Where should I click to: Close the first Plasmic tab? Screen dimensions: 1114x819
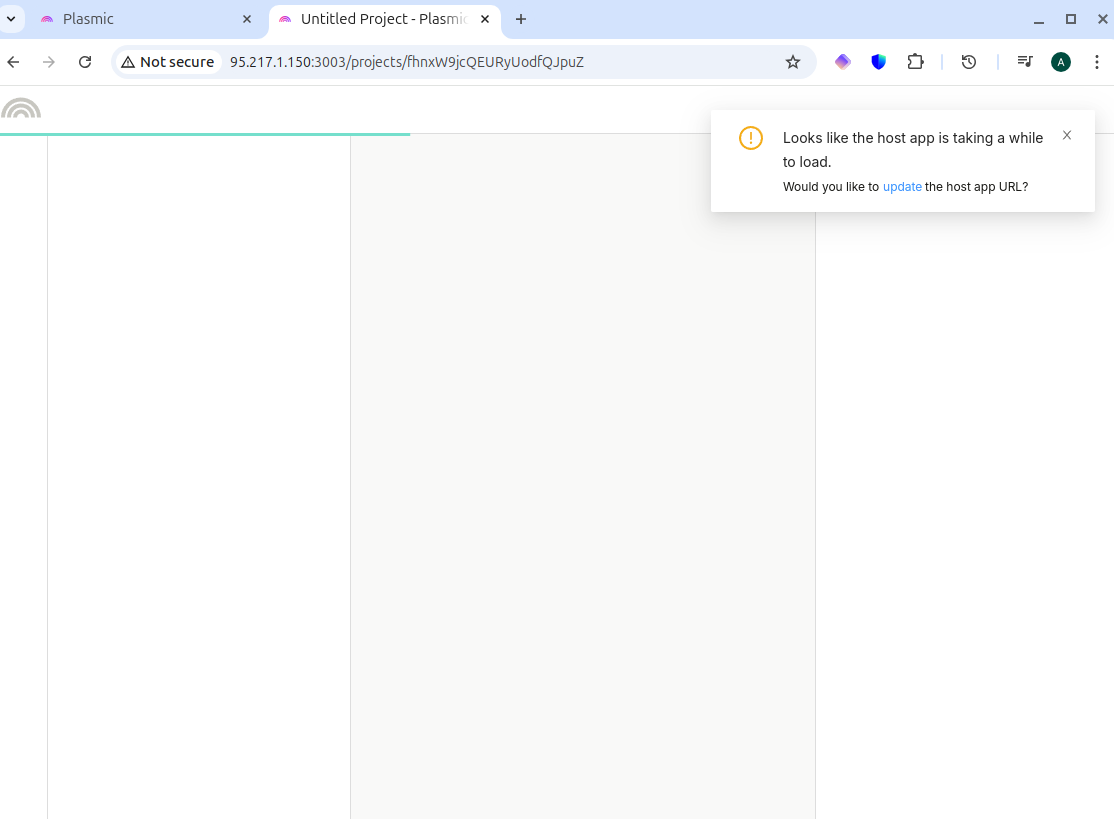point(247,19)
